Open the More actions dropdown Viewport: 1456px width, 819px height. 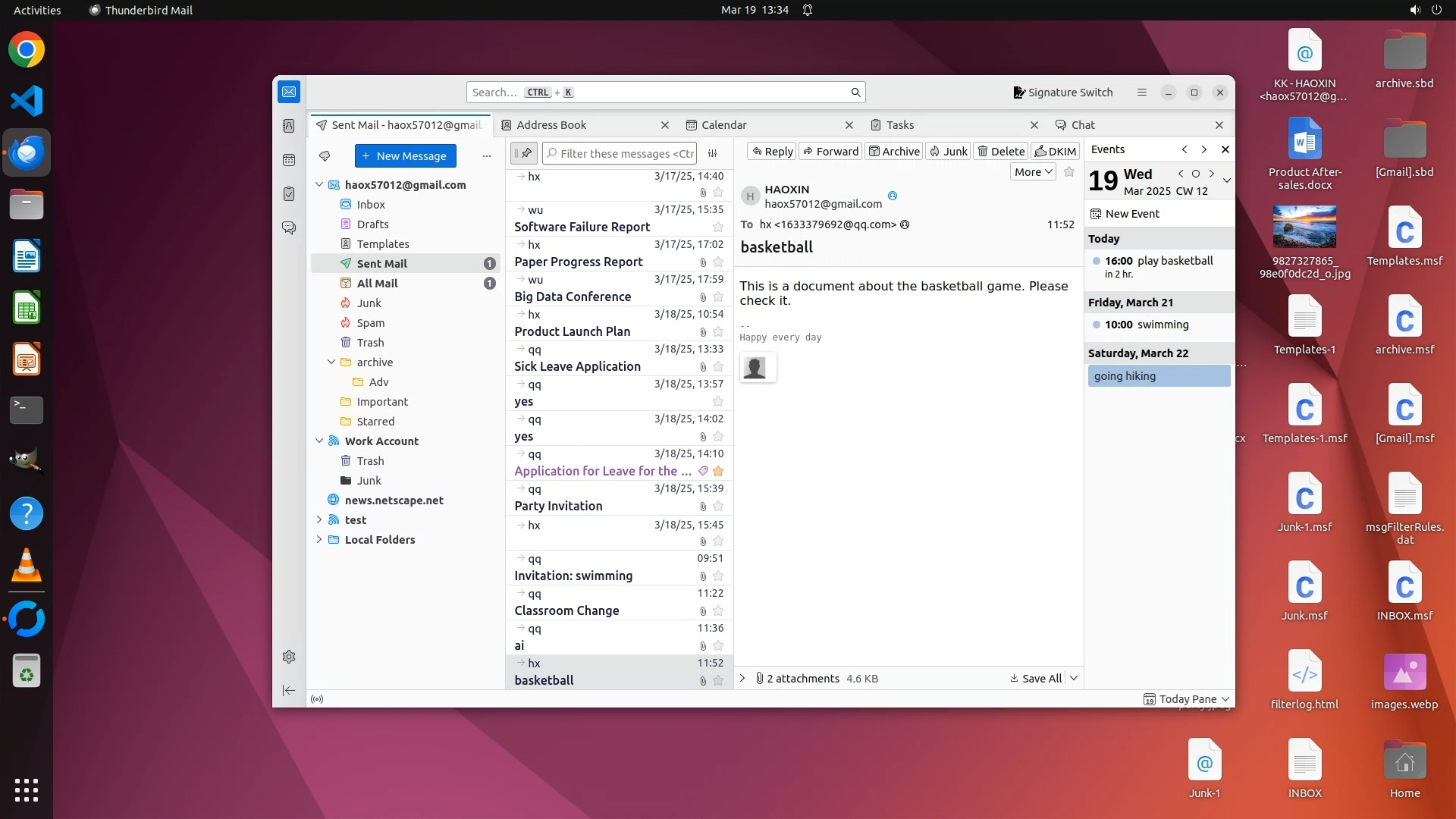pos(1033,172)
